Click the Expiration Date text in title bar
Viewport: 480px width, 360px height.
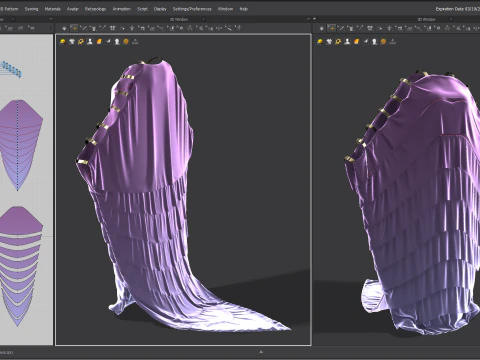[x=458, y=9]
